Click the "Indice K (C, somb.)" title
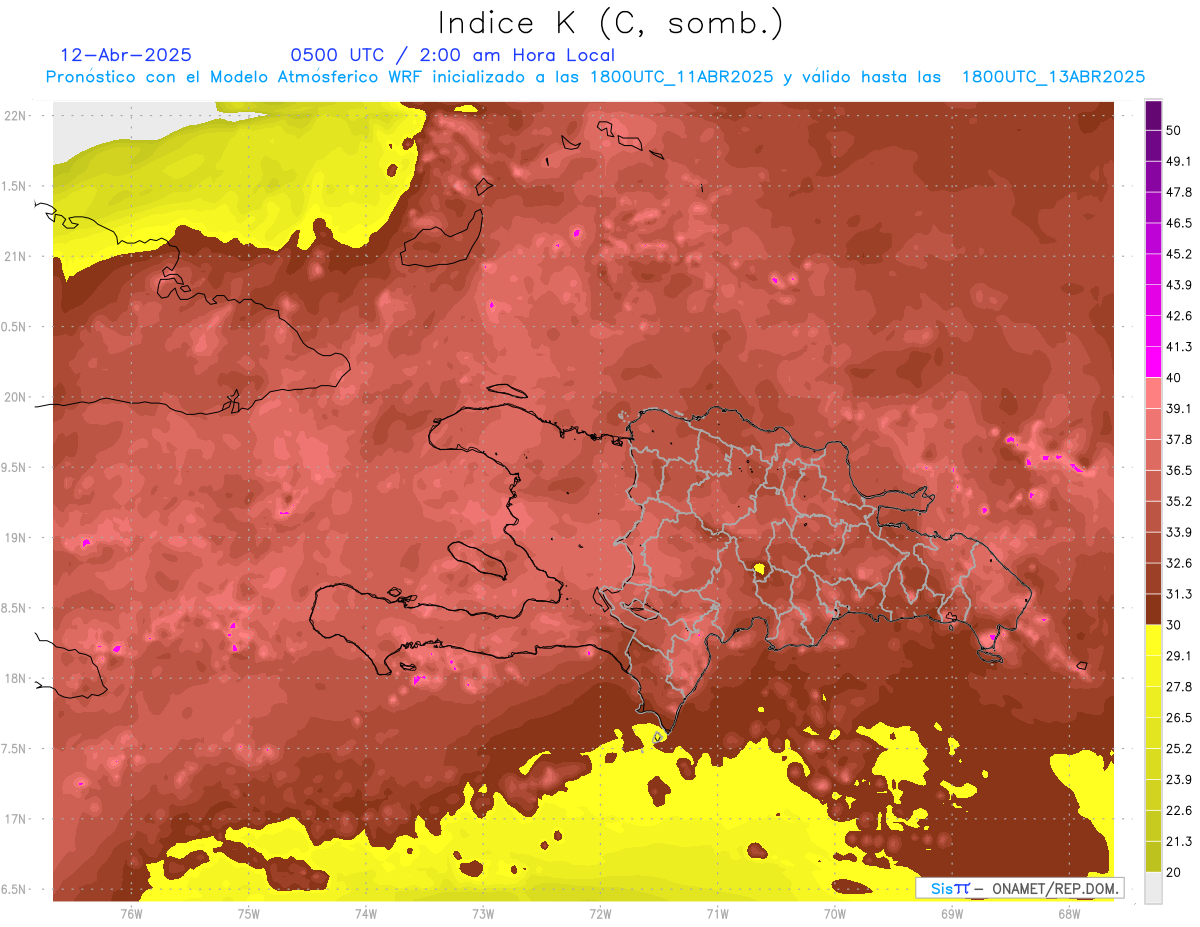Viewport: 1200px width, 927px height. point(611,23)
